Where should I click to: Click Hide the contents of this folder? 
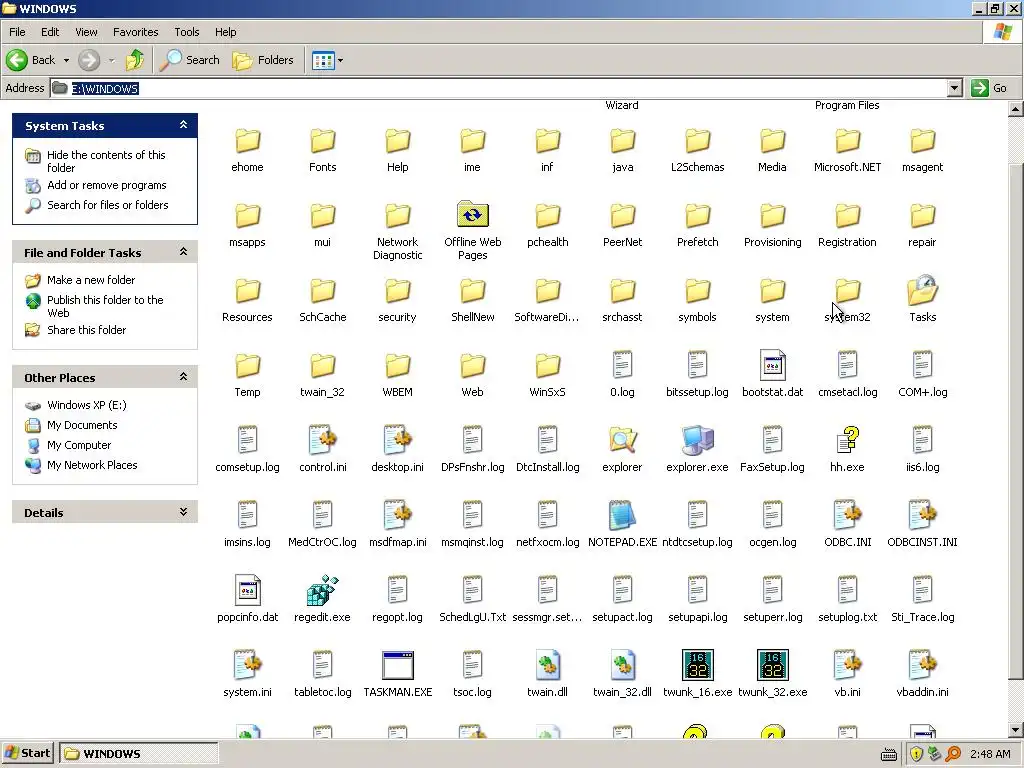tap(106, 161)
